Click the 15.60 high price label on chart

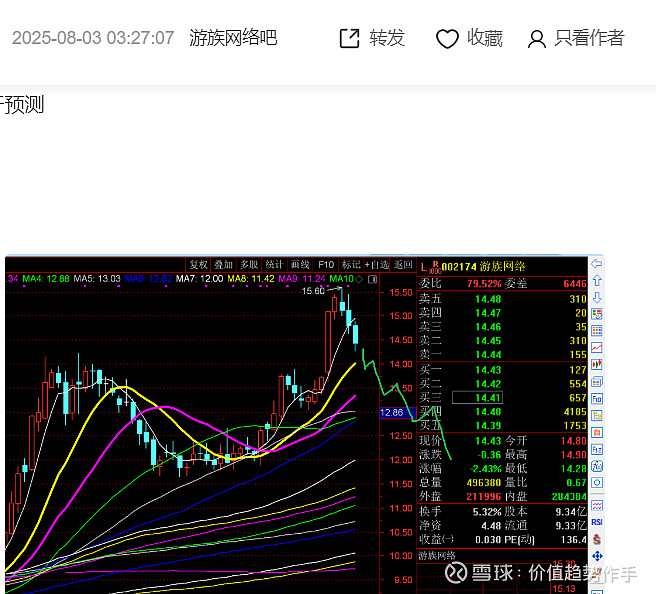tap(313, 291)
